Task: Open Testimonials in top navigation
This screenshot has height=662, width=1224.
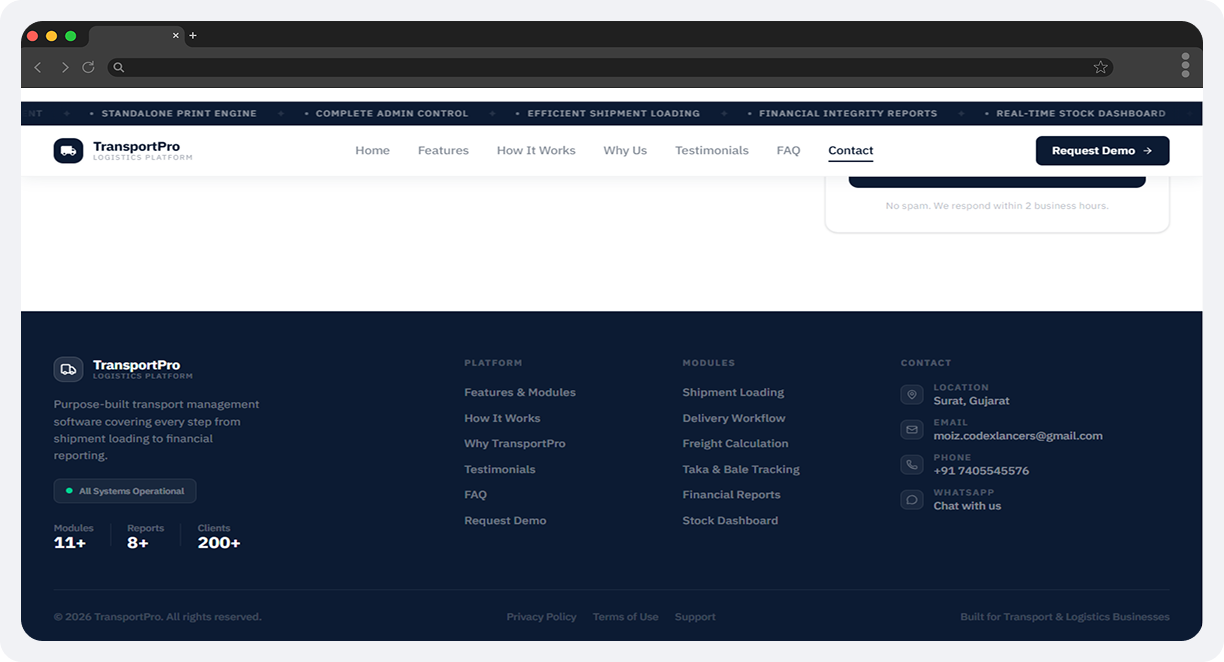Action: pos(712,151)
